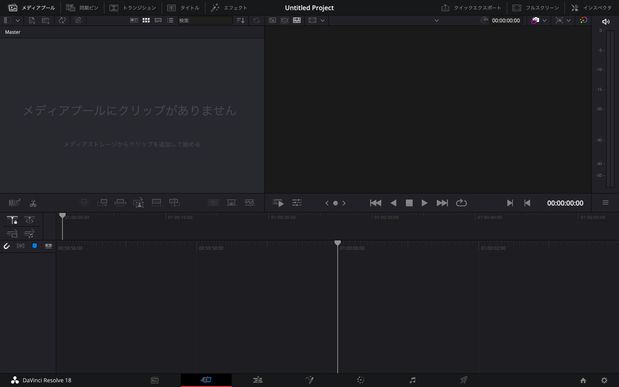
Task: Open Project Manager via home icon
Action: pyautogui.click(x=583, y=381)
